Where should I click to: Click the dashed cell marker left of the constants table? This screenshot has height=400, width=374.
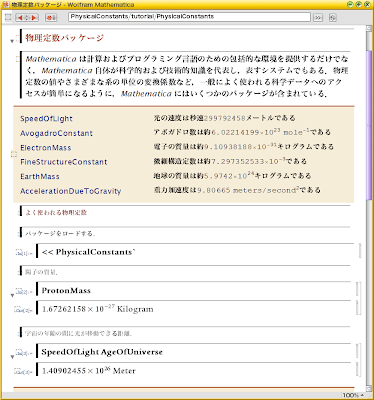tap(14, 154)
